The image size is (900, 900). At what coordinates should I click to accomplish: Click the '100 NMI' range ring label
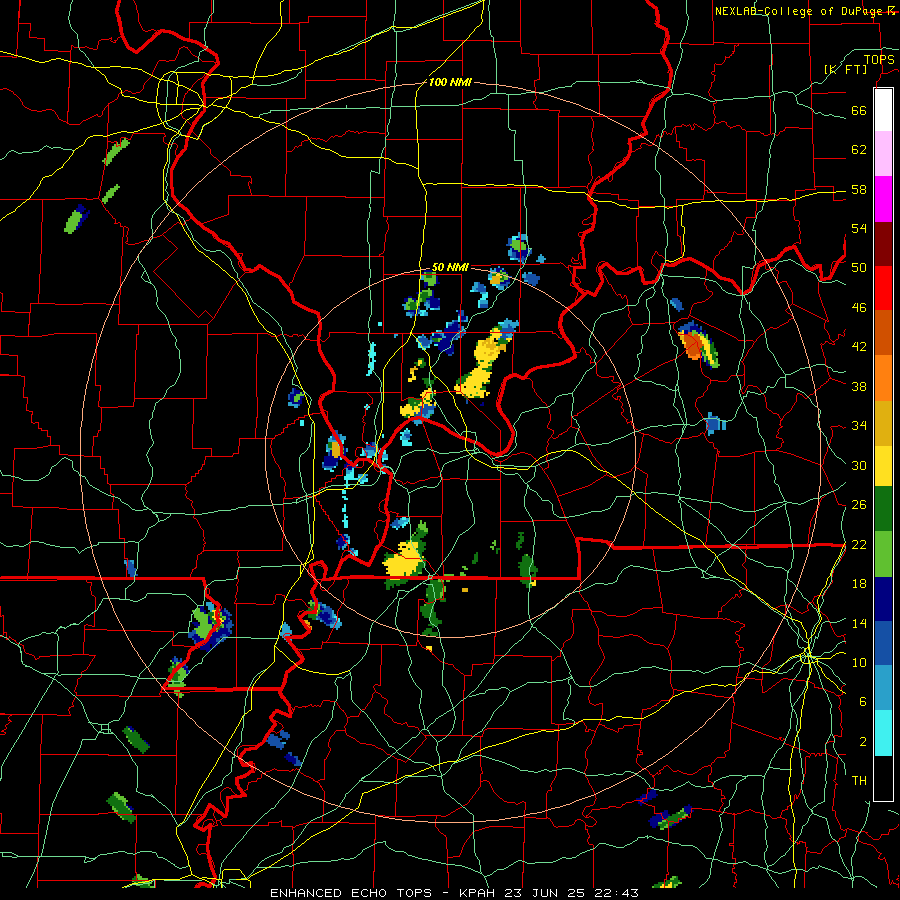[x=450, y=82]
